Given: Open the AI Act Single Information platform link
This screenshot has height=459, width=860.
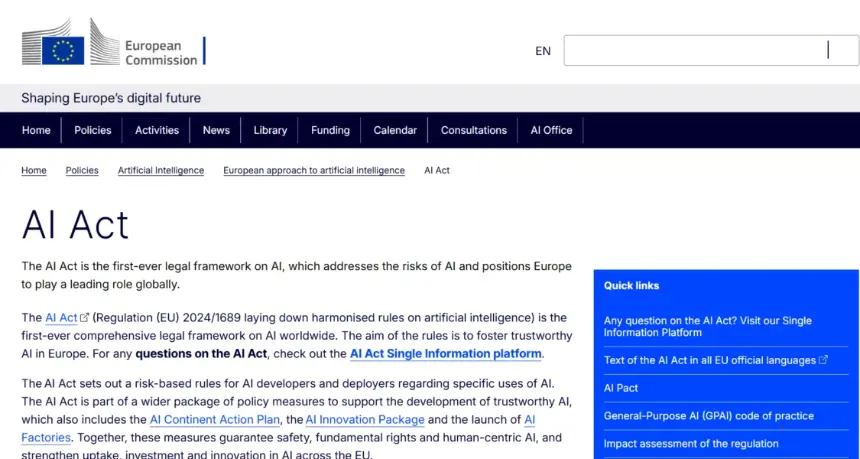Looking at the screenshot, I should click(x=445, y=354).
